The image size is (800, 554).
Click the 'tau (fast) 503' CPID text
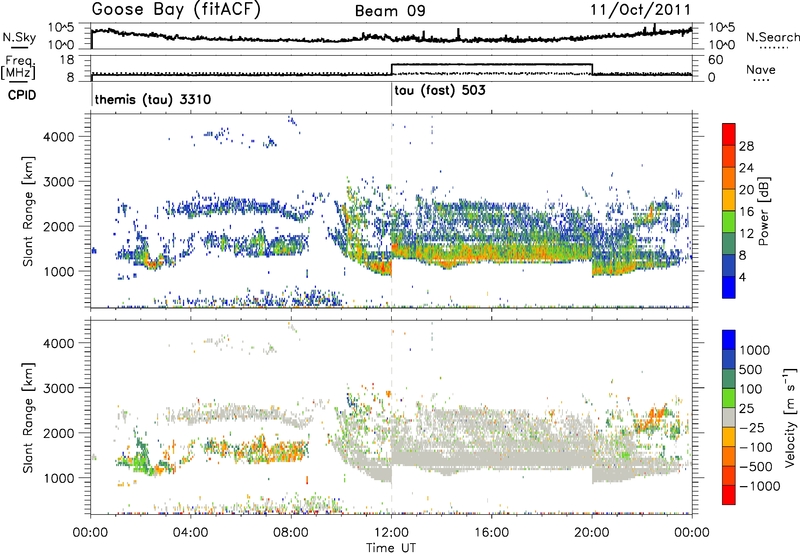click(440, 91)
